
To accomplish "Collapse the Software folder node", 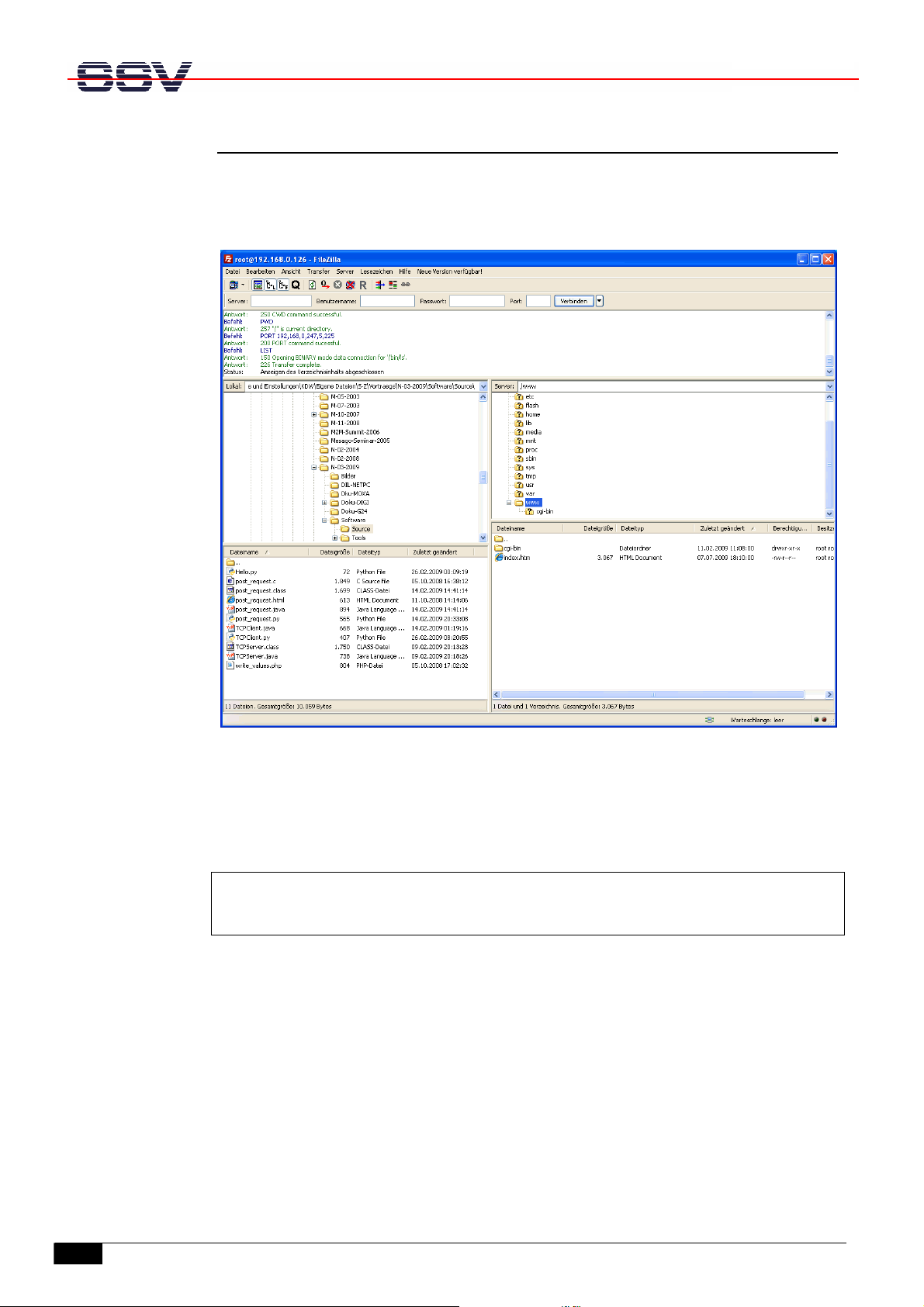I will point(325,520).
